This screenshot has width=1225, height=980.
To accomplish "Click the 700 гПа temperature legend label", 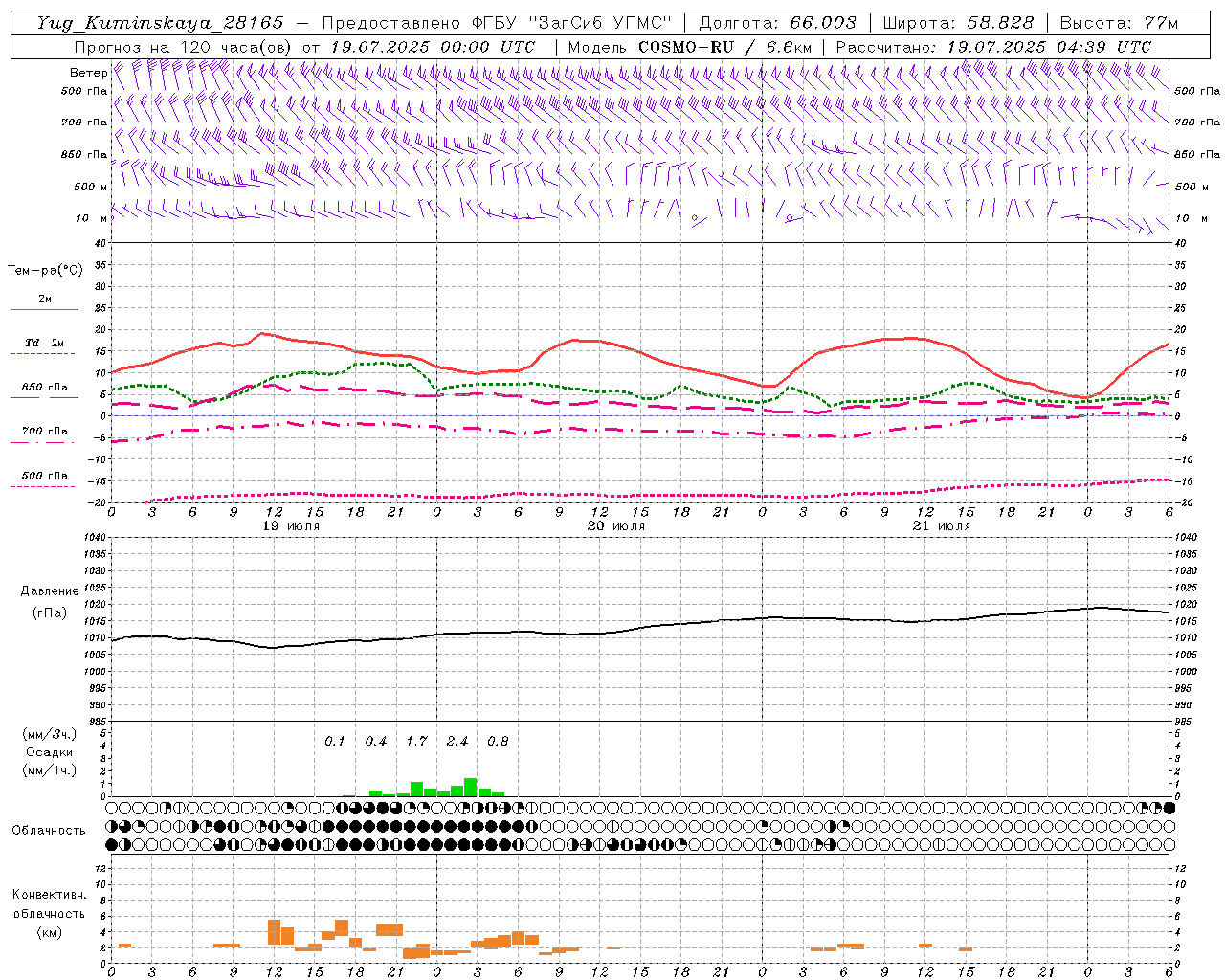I will tap(44, 432).
